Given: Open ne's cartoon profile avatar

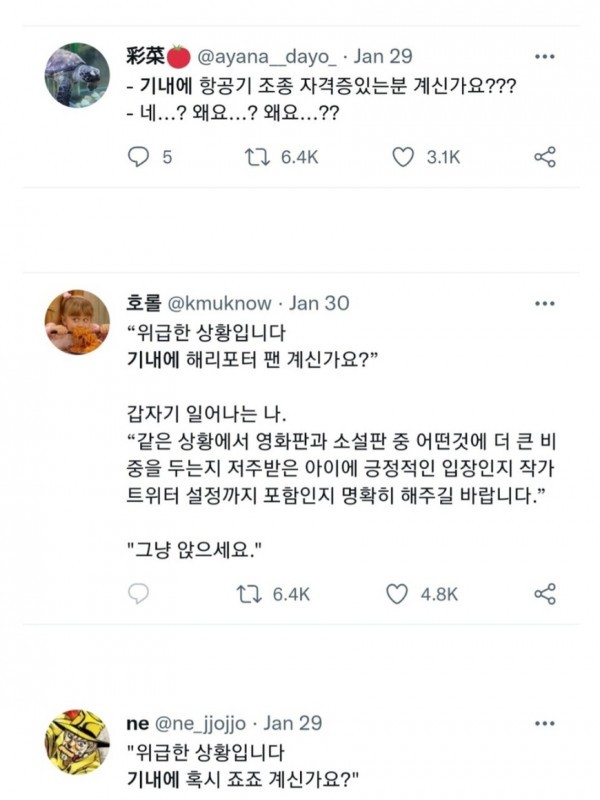Looking at the screenshot, I should [77, 742].
